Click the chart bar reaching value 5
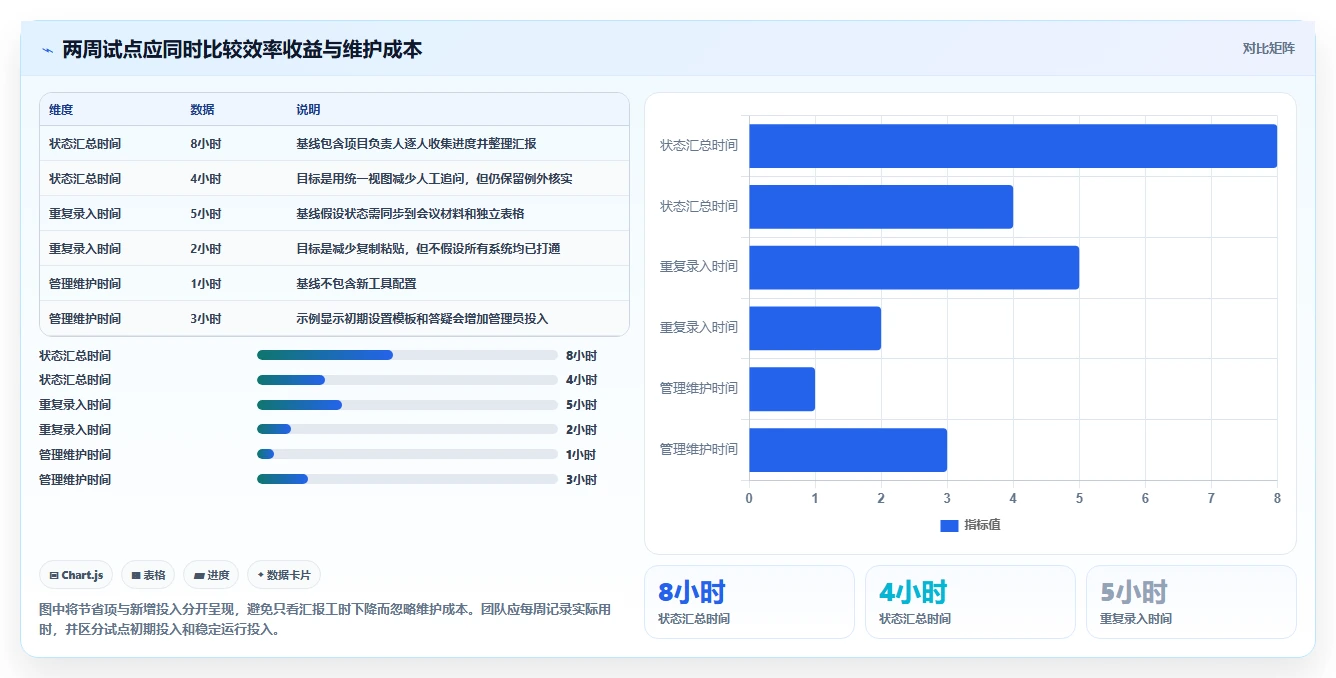The width and height of the screenshot is (1336, 678). (x=914, y=267)
